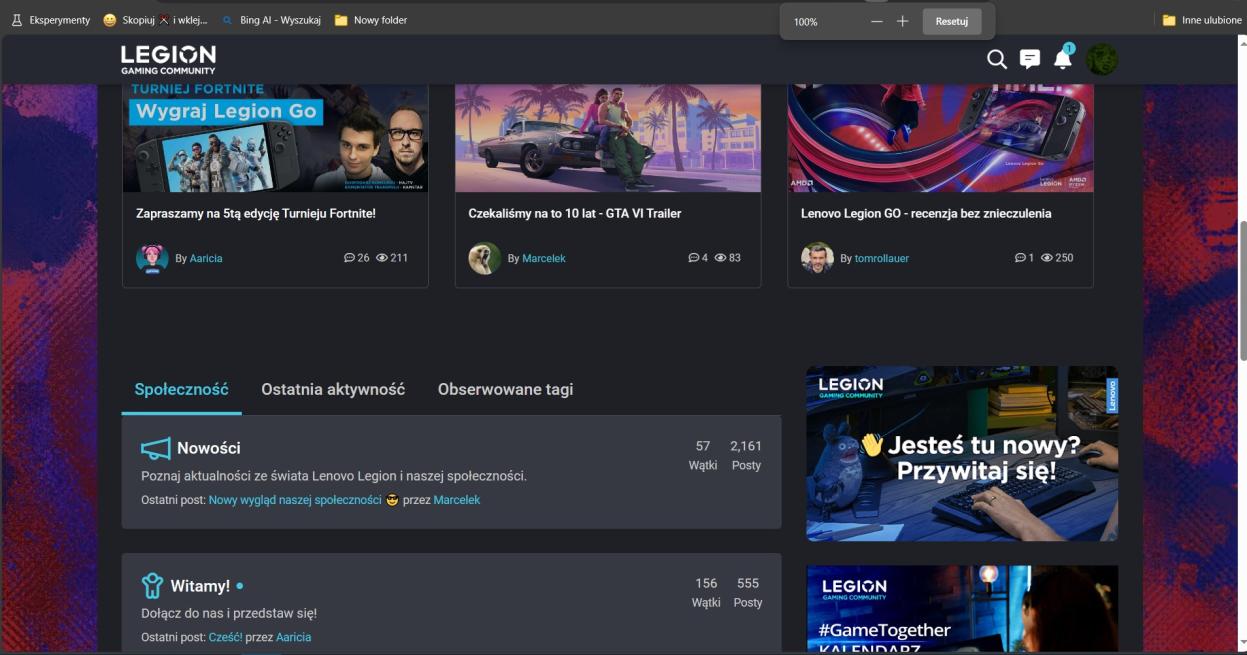Switch to the Ostatnia aktywność tab

pos(333,389)
